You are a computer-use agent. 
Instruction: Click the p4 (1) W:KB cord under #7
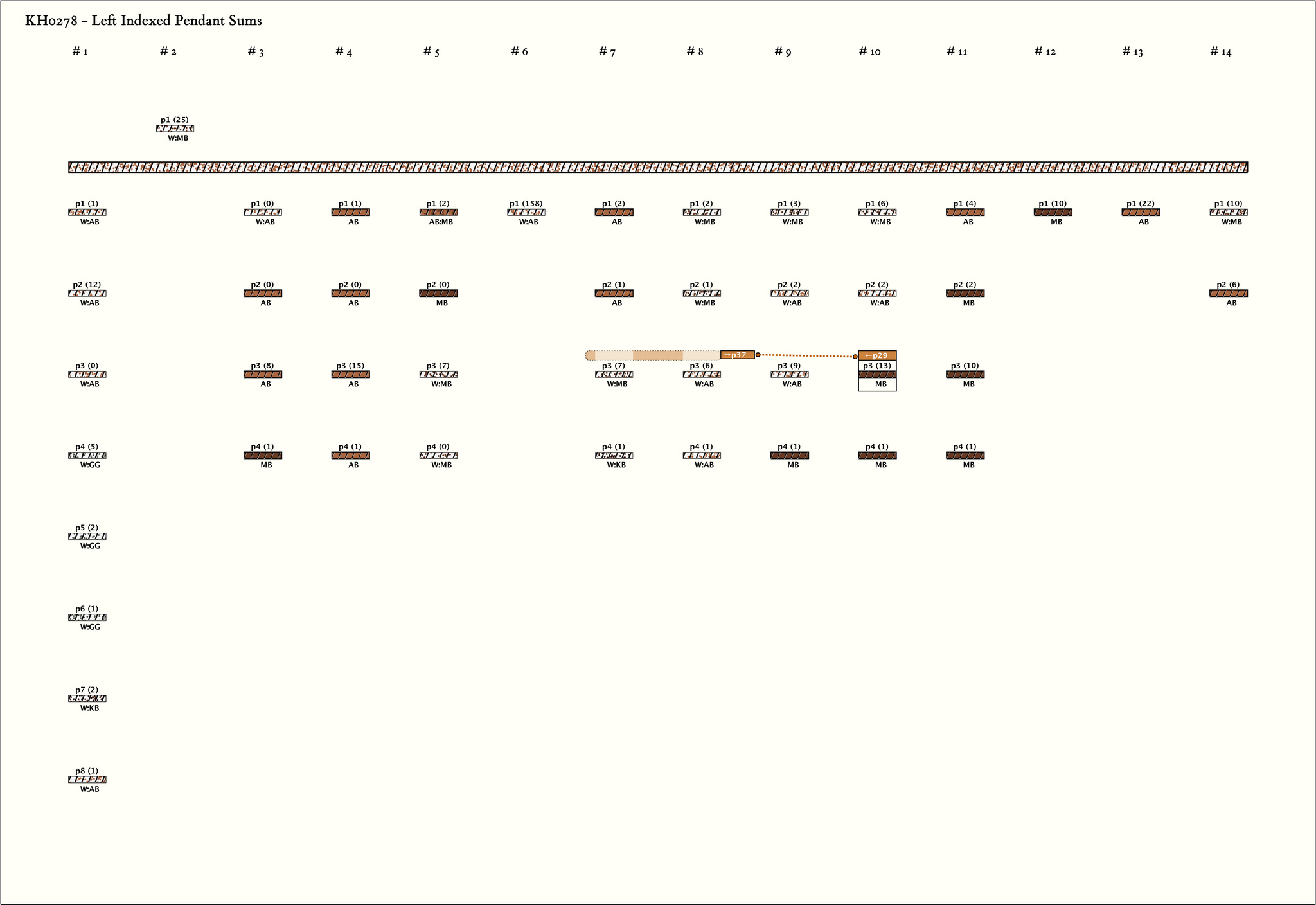[614, 455]
